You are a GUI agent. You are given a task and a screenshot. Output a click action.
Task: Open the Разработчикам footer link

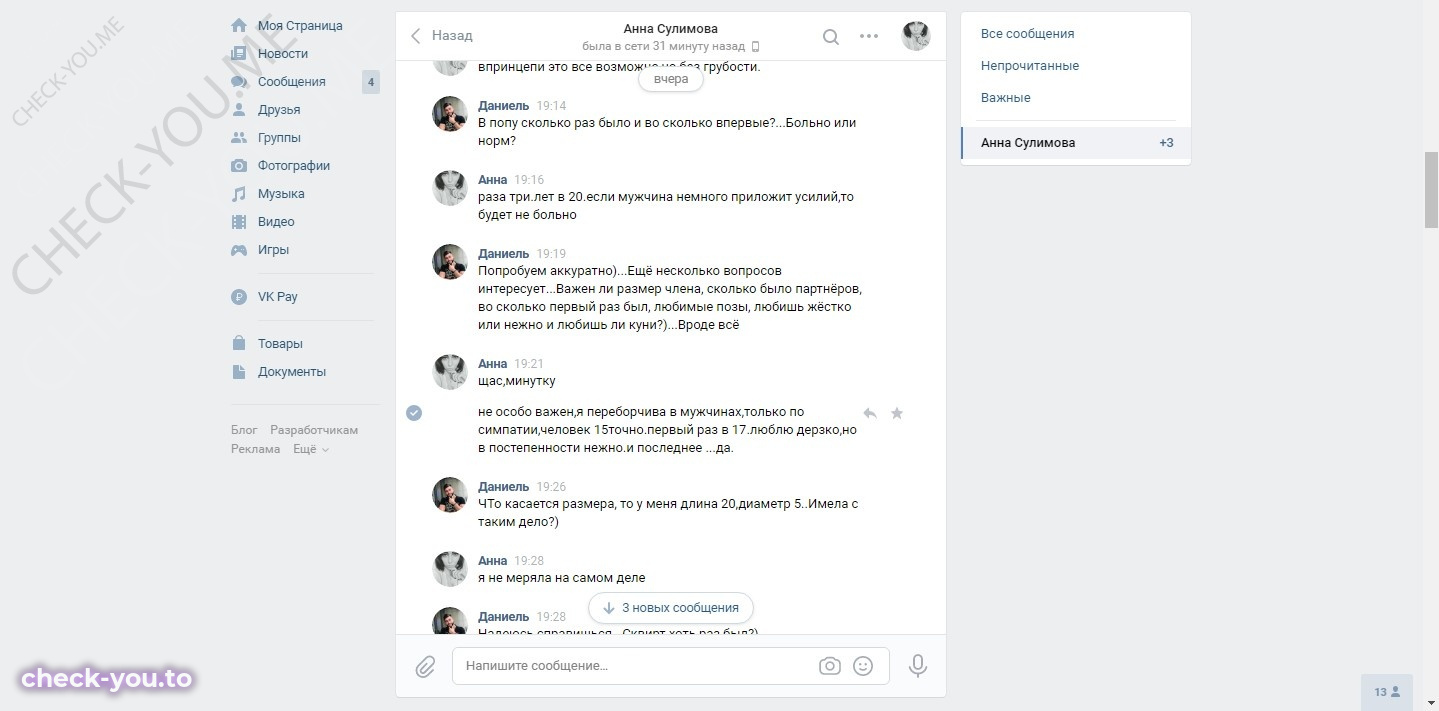(x=314, y=430)
